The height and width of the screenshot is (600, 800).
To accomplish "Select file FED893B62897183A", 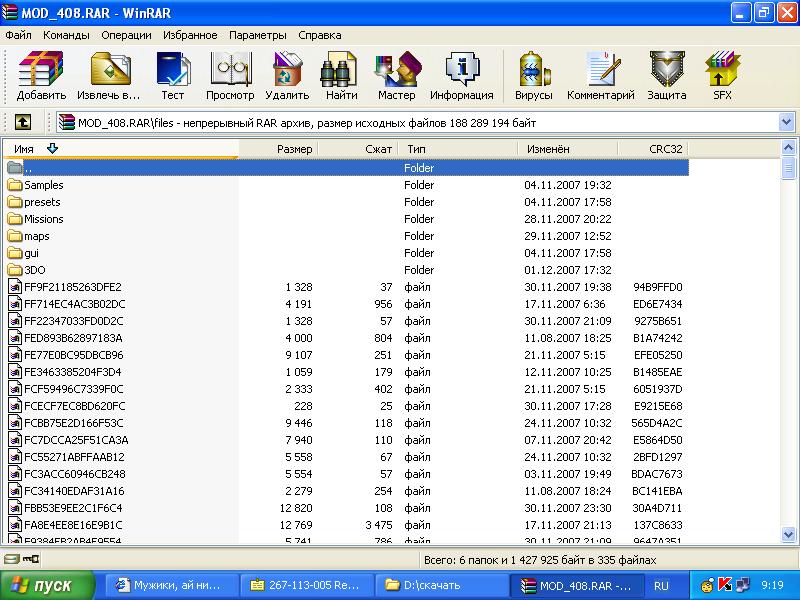I will click(x=348, y=338).
